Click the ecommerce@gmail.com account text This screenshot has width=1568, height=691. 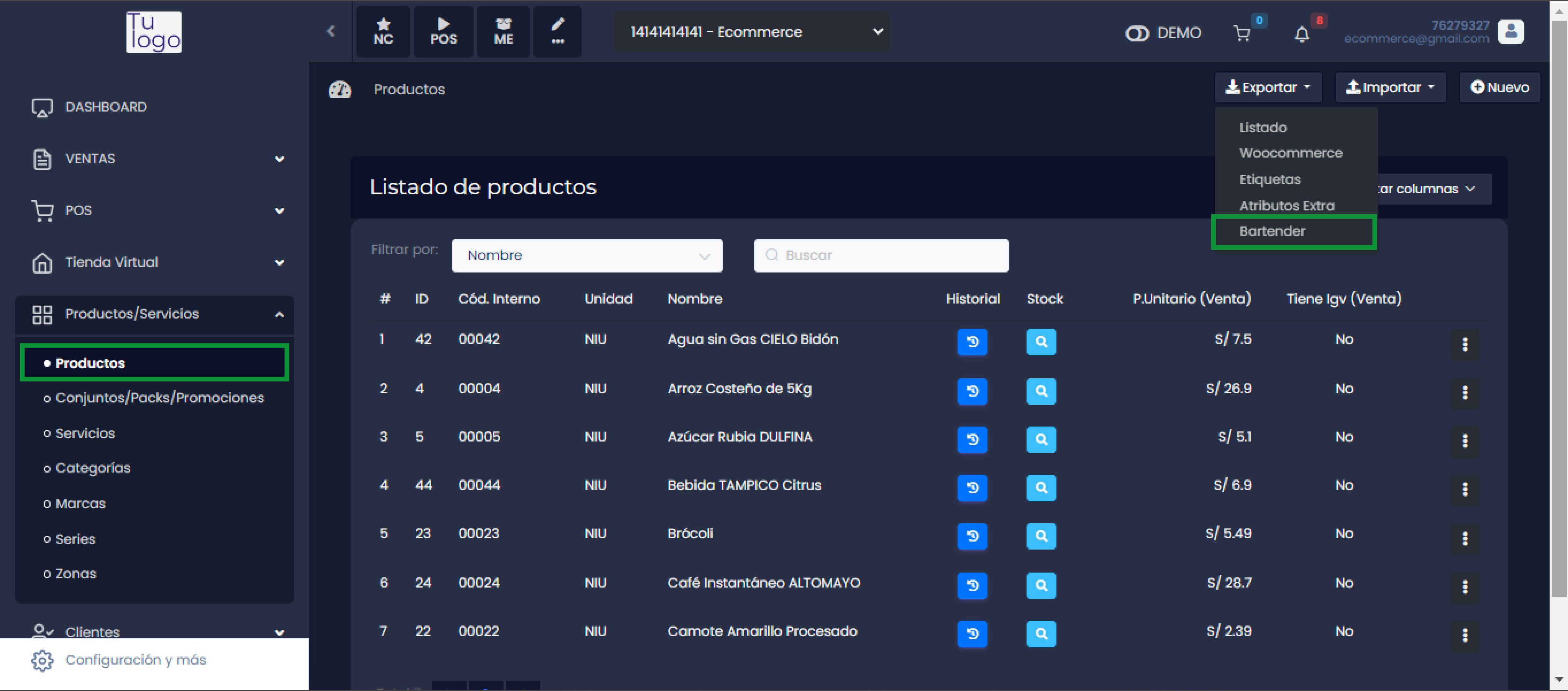[x=1416, y=39]
